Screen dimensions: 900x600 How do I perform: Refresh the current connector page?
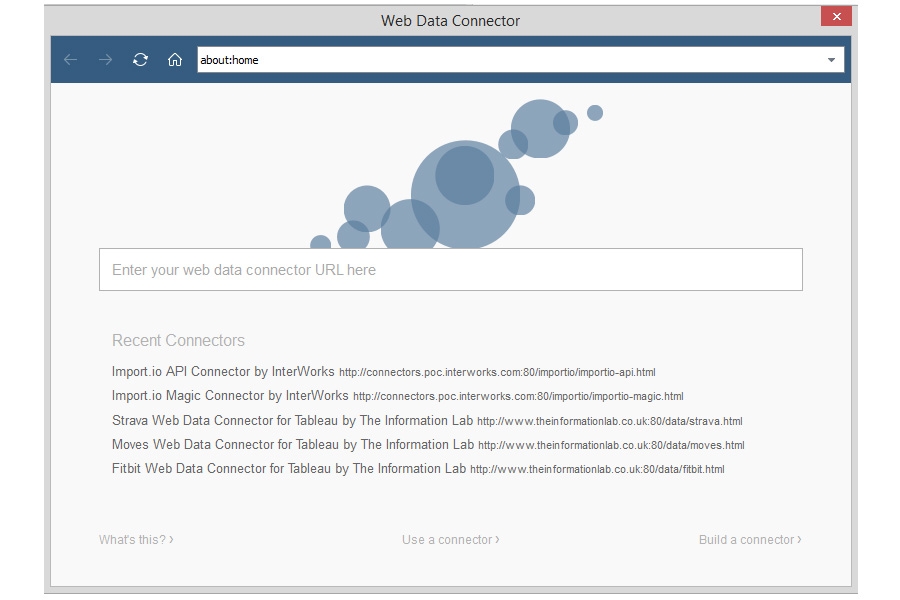click(x=138, y=59)
